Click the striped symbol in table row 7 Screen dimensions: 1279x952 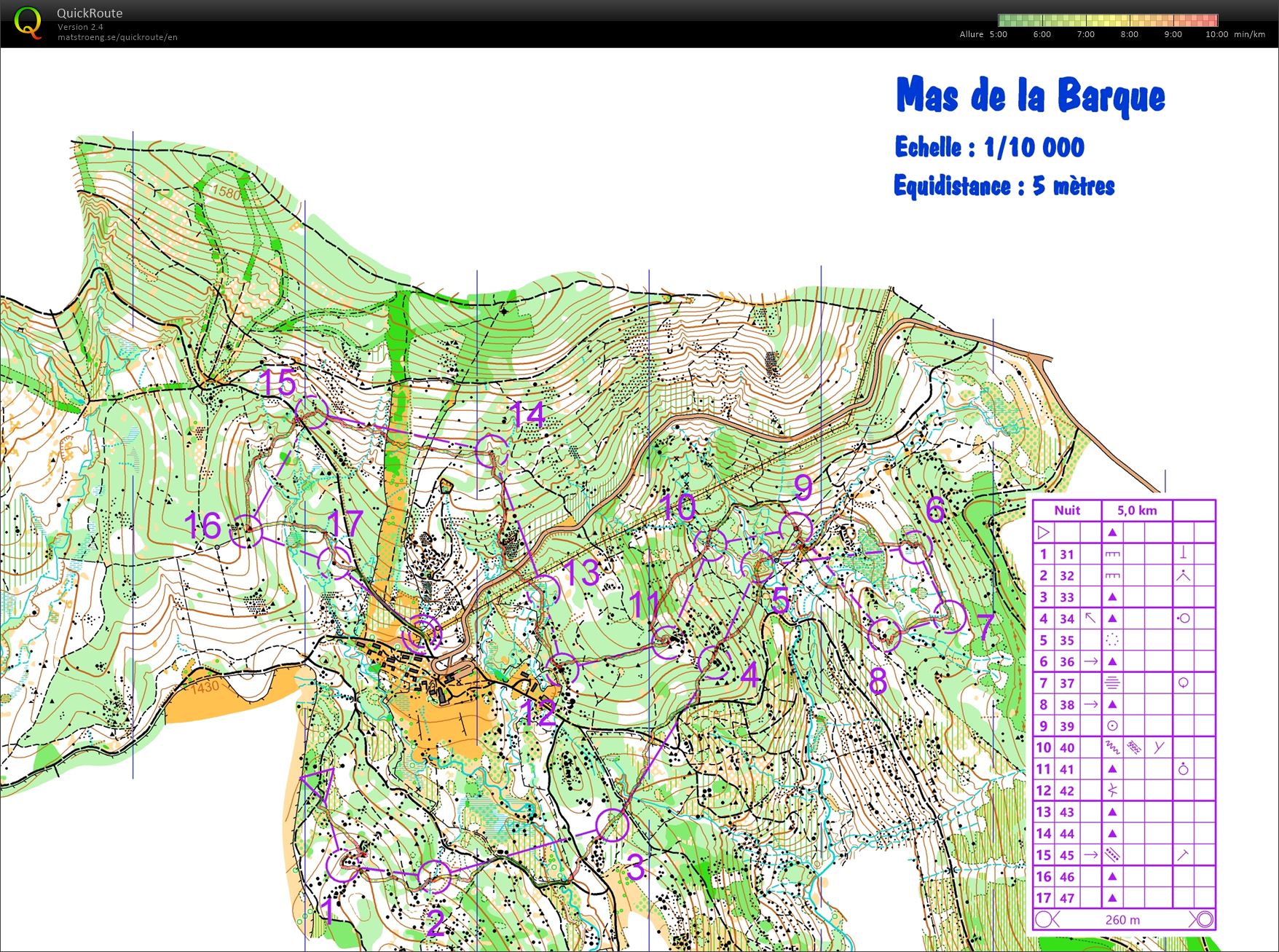coord(1112,683)
